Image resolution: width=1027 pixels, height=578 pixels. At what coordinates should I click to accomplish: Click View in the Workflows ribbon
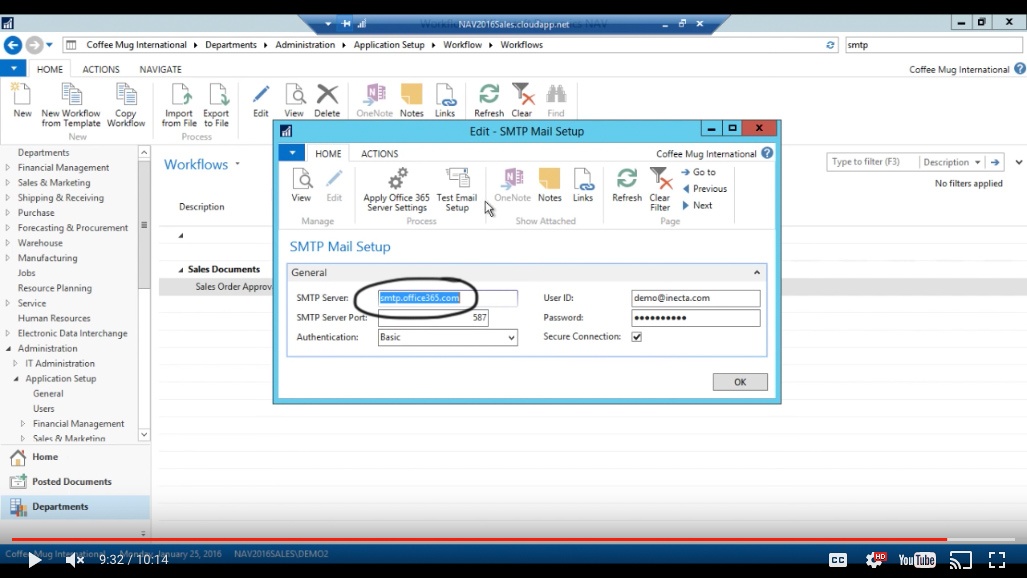(x=294, y=100)
